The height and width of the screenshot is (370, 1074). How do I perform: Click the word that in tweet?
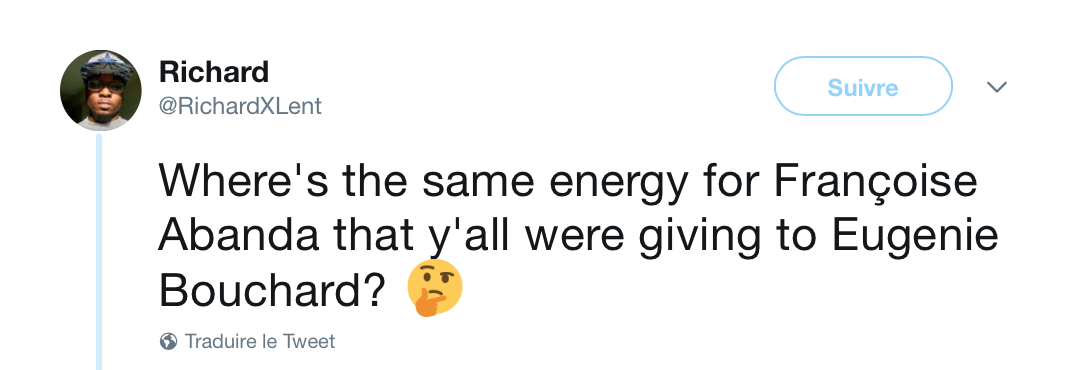pos(370,235)
